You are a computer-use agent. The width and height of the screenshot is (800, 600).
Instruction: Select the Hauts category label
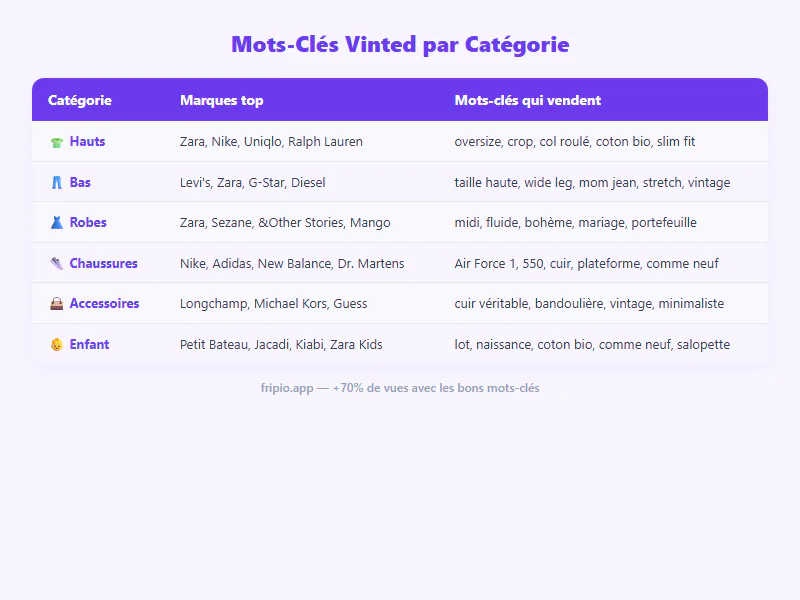87,141
